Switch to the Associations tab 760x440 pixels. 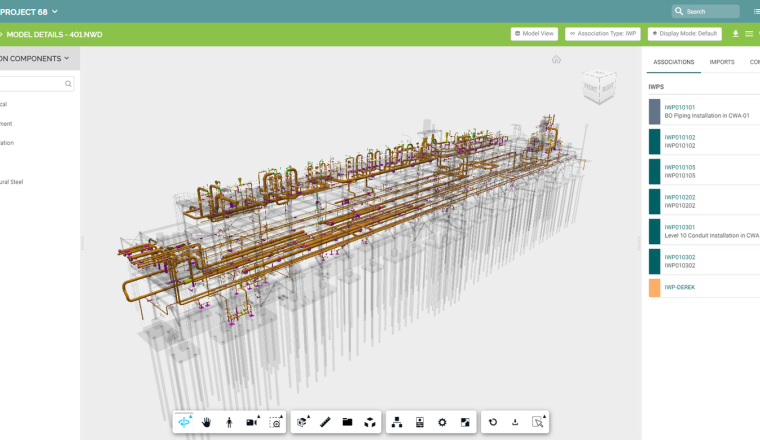click(674, 62)
